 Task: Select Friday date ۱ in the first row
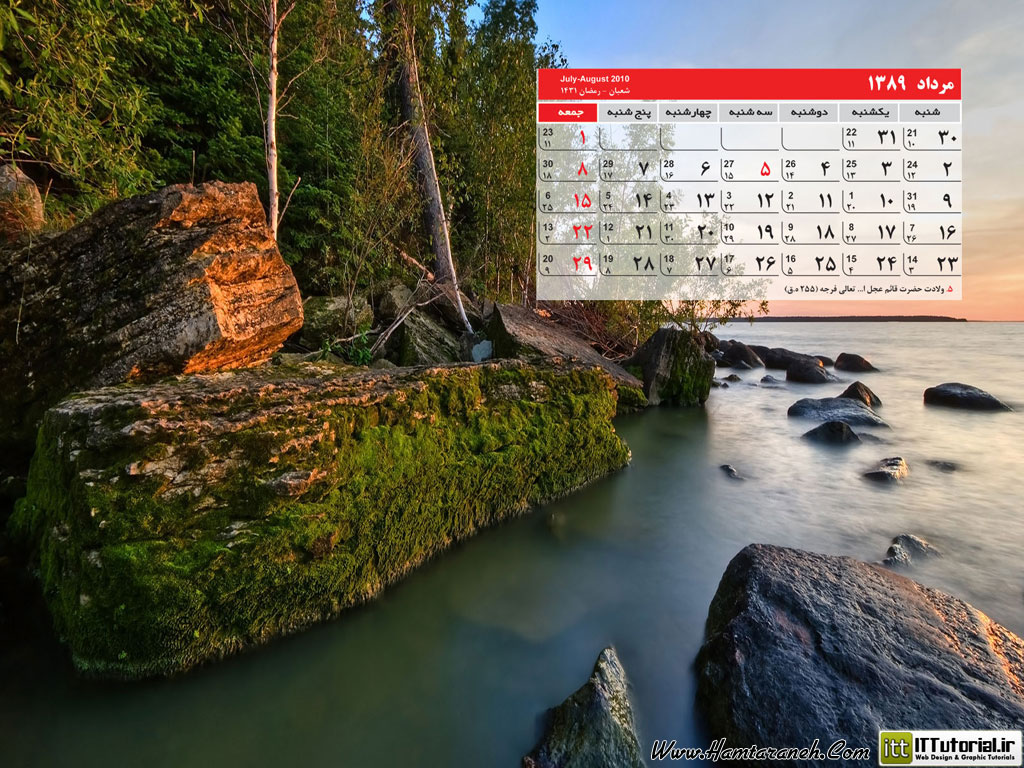582,138
